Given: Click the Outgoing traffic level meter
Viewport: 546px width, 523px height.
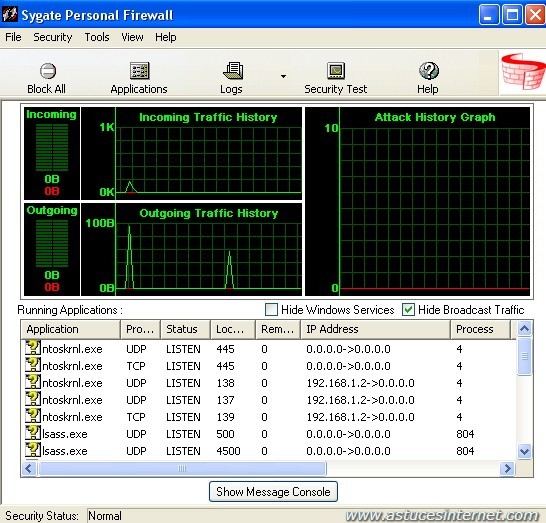Looking at the screenshot, I should click(52, 243).
